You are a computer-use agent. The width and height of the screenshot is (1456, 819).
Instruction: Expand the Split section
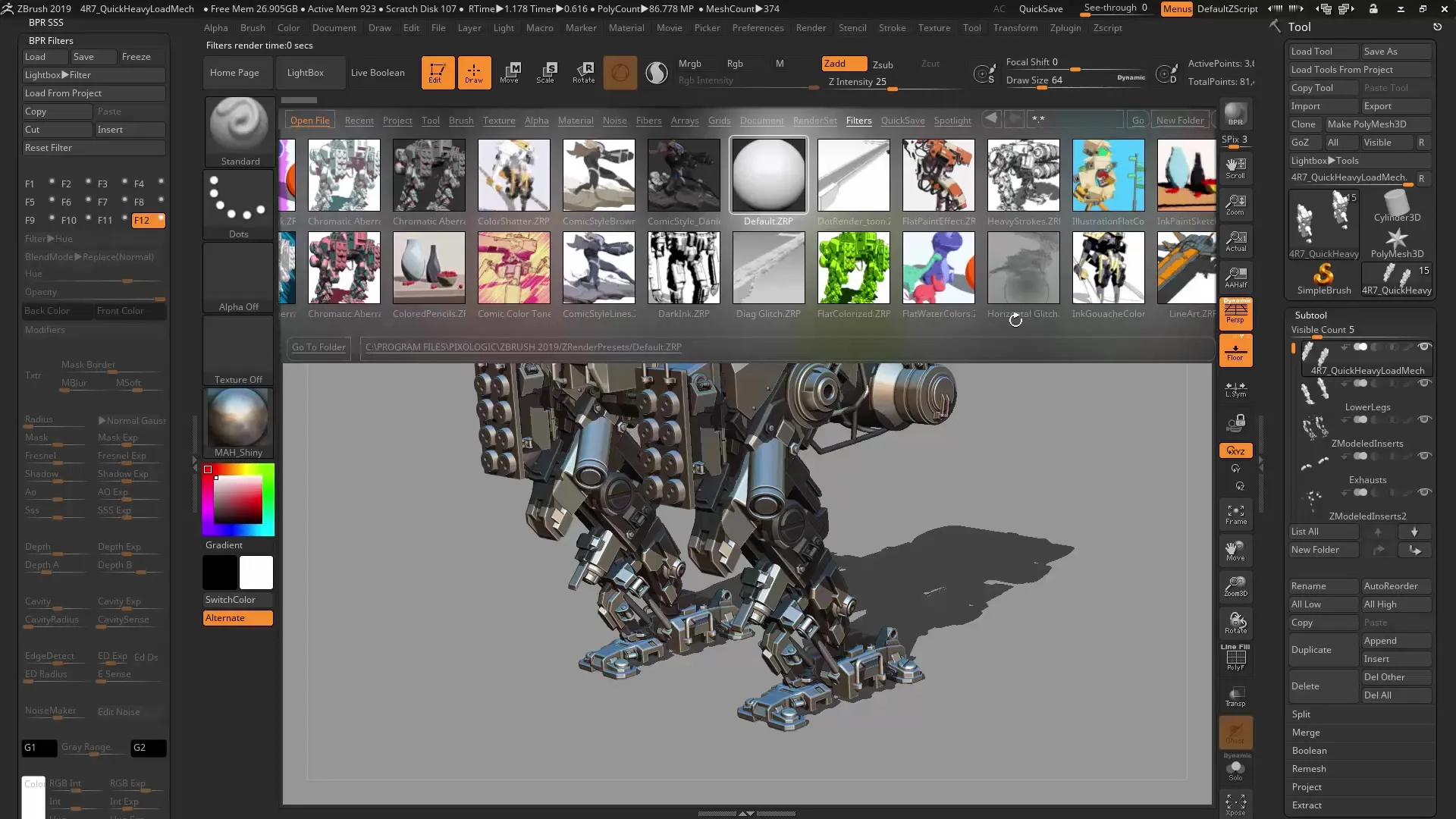[1301, 714]
